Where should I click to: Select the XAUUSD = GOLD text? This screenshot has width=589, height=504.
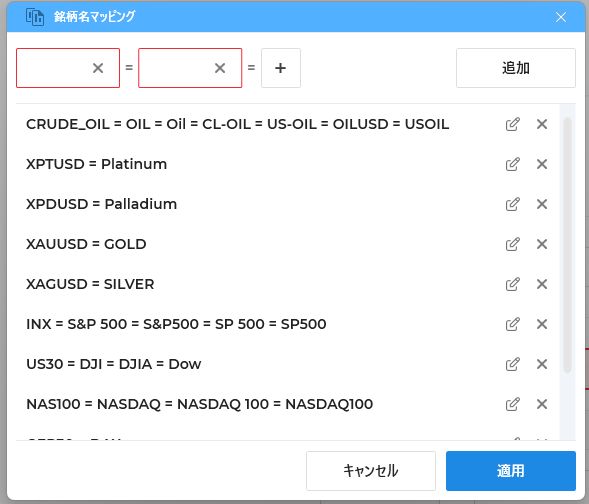coord(86,244)
